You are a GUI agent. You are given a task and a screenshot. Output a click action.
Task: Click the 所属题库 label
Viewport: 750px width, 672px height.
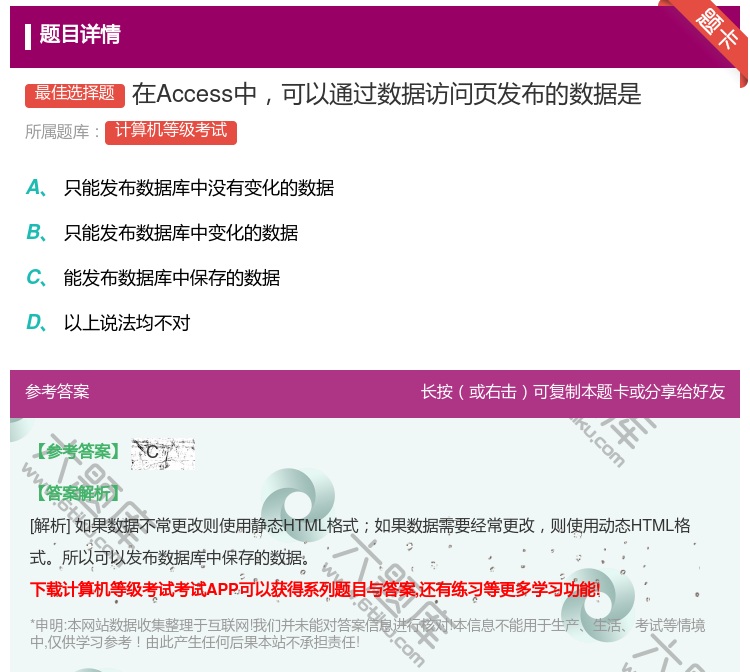62,132
